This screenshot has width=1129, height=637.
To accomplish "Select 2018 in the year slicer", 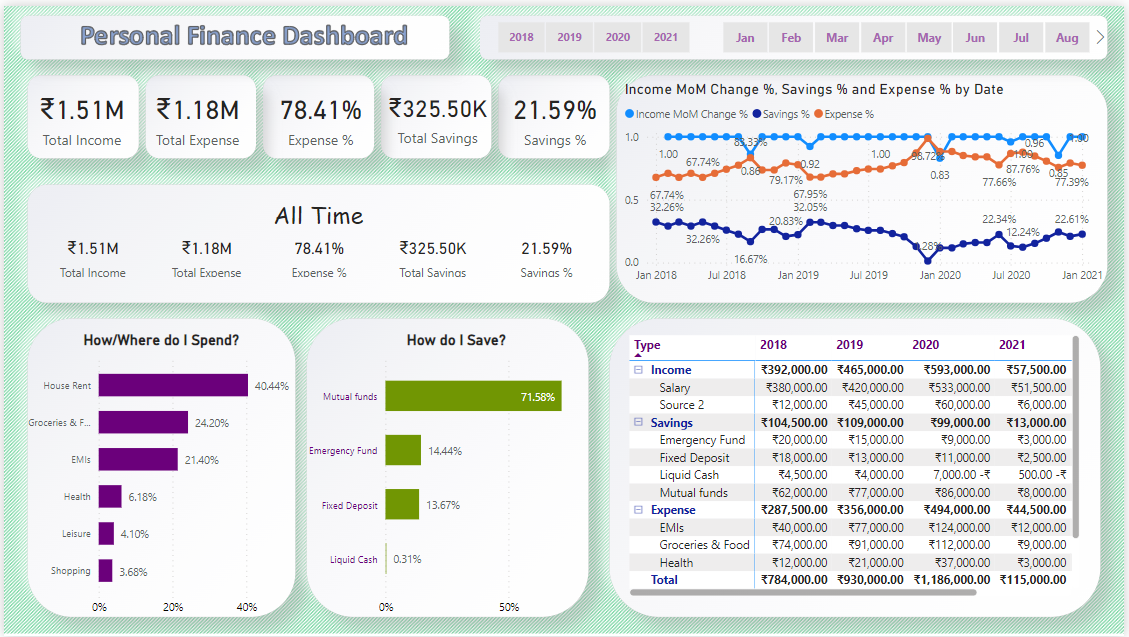I will pos(521,37).
